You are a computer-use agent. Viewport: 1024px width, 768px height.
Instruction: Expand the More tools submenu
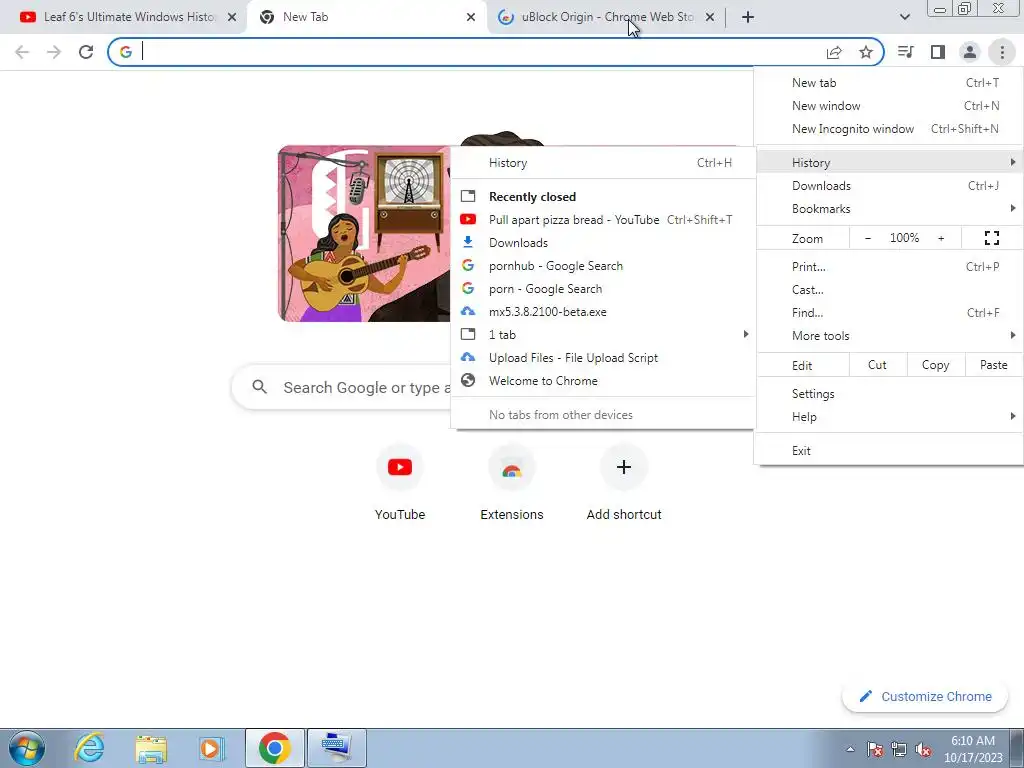click(x=889, y=336)
